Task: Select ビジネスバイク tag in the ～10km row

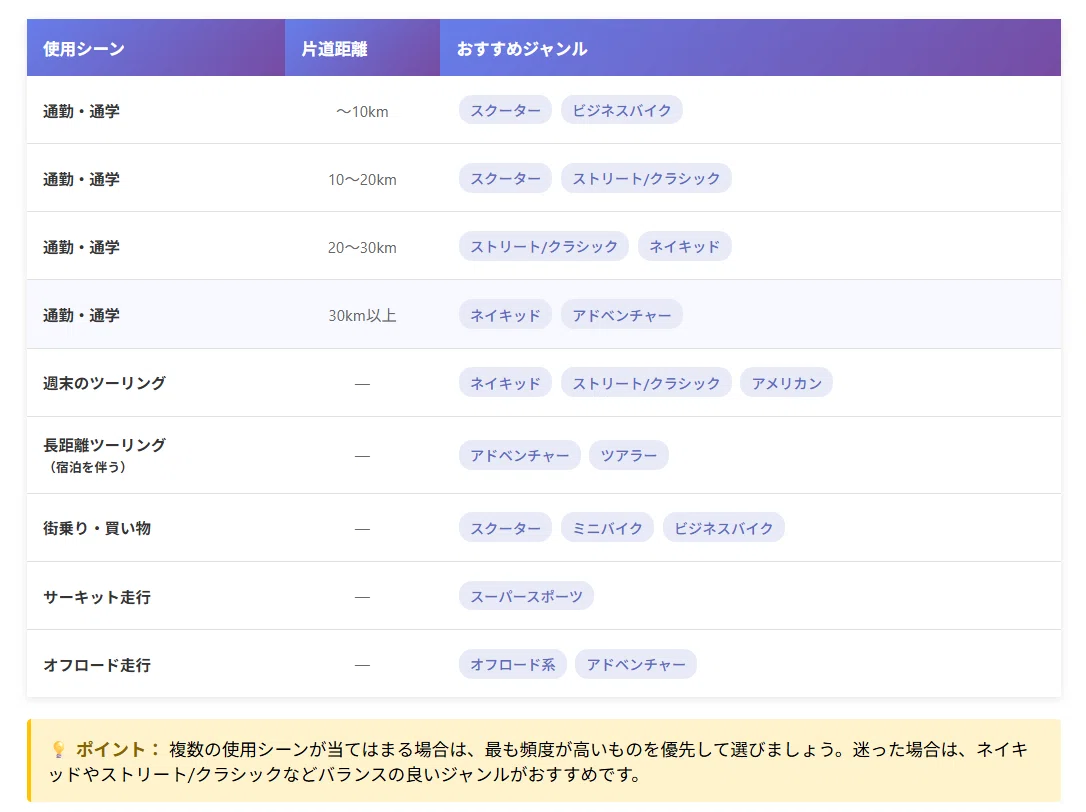Action: coord(621,110)
